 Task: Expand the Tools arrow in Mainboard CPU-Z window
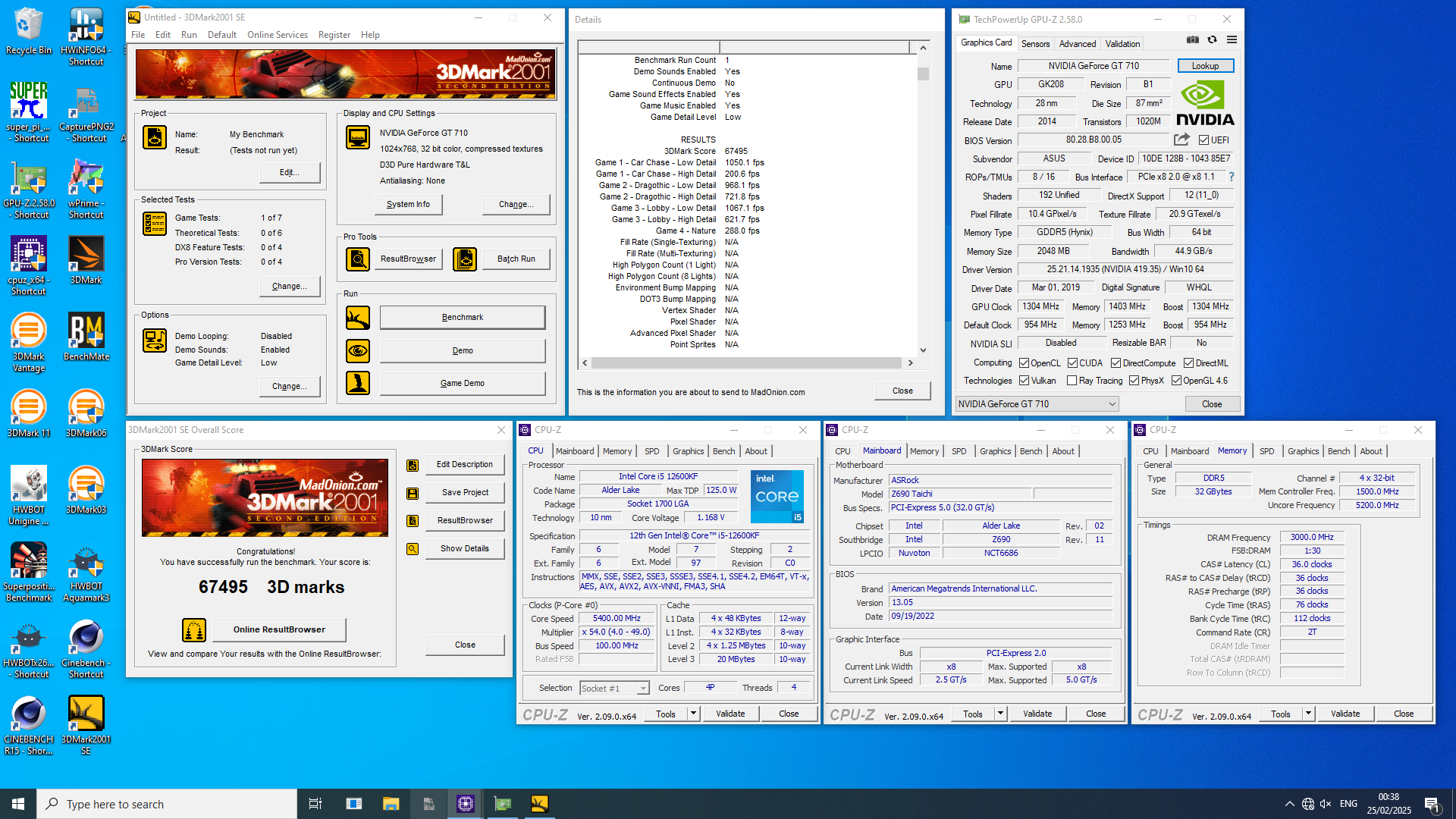[1000, 714]
